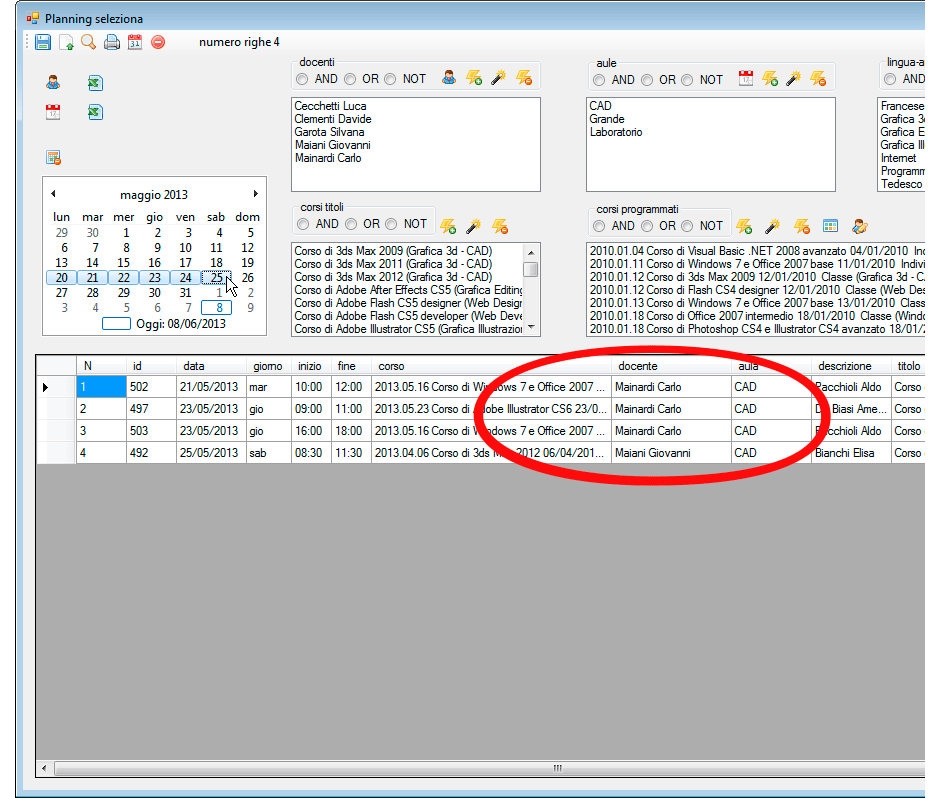Click the Excel export icon beside the person icon
The height and width of the screenshot is (798, 940).
pyautogui.click(x=95, y=82)
